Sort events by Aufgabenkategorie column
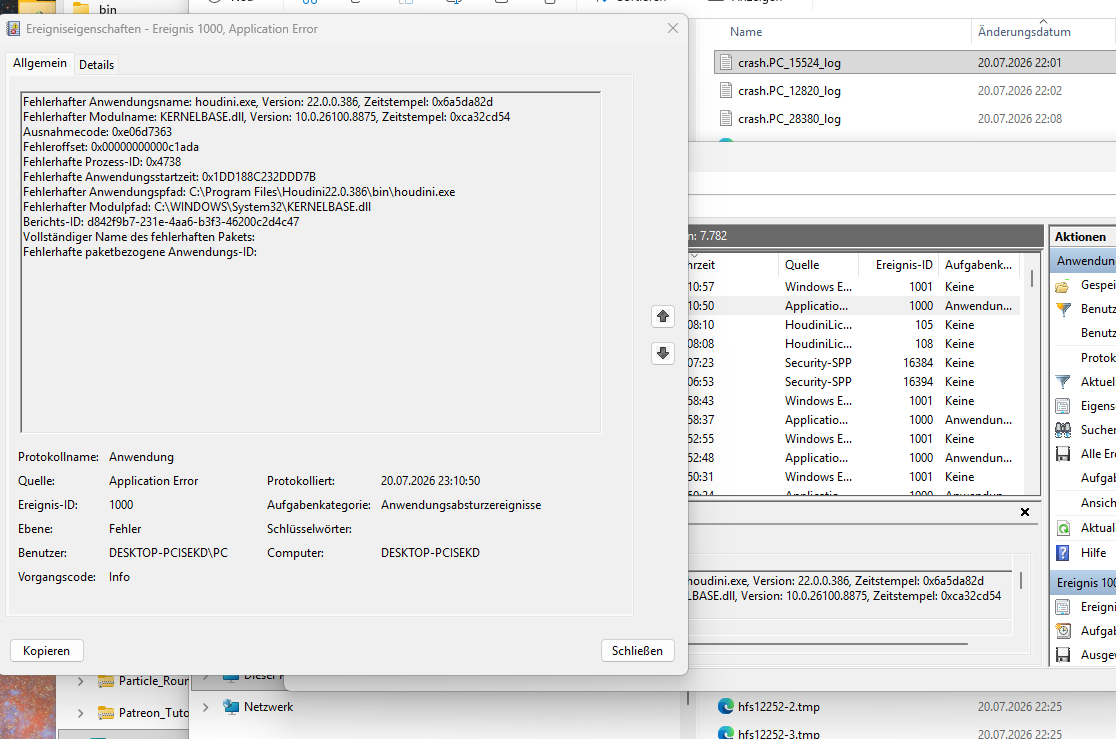Image resolution: width=1116 pixels, height=739 pixels. coord(978,265)
